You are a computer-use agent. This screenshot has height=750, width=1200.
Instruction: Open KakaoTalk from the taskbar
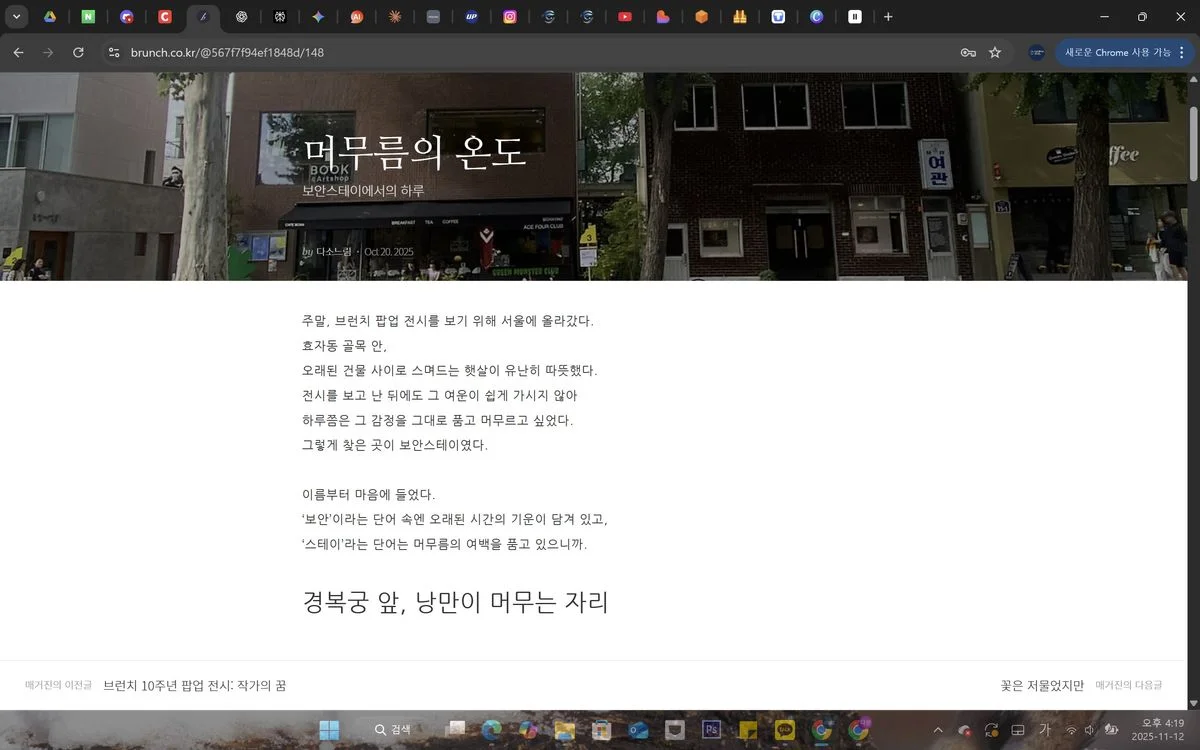point(785,730)
